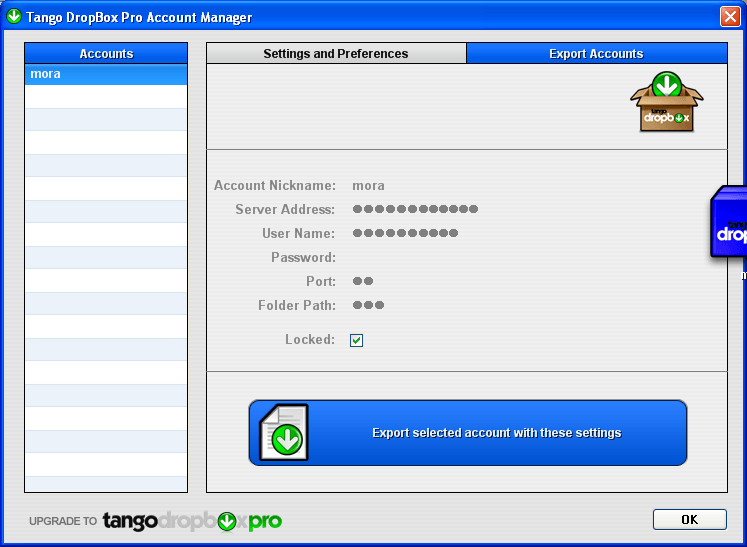Open the Export Accounts tab
This screenshot has height=547, width=747.
click(x=596, y=53)
